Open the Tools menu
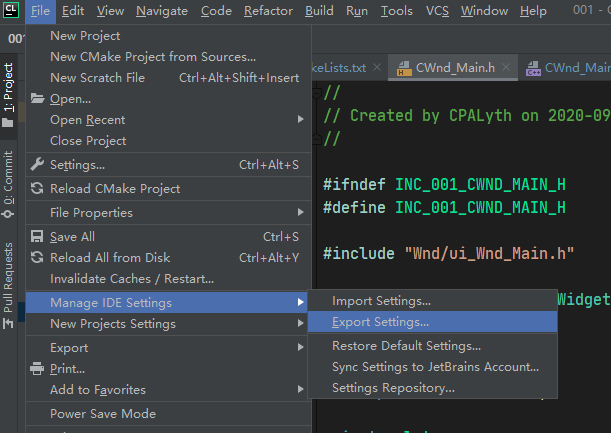This screenshot has height=433, width=611. point(397,11)
